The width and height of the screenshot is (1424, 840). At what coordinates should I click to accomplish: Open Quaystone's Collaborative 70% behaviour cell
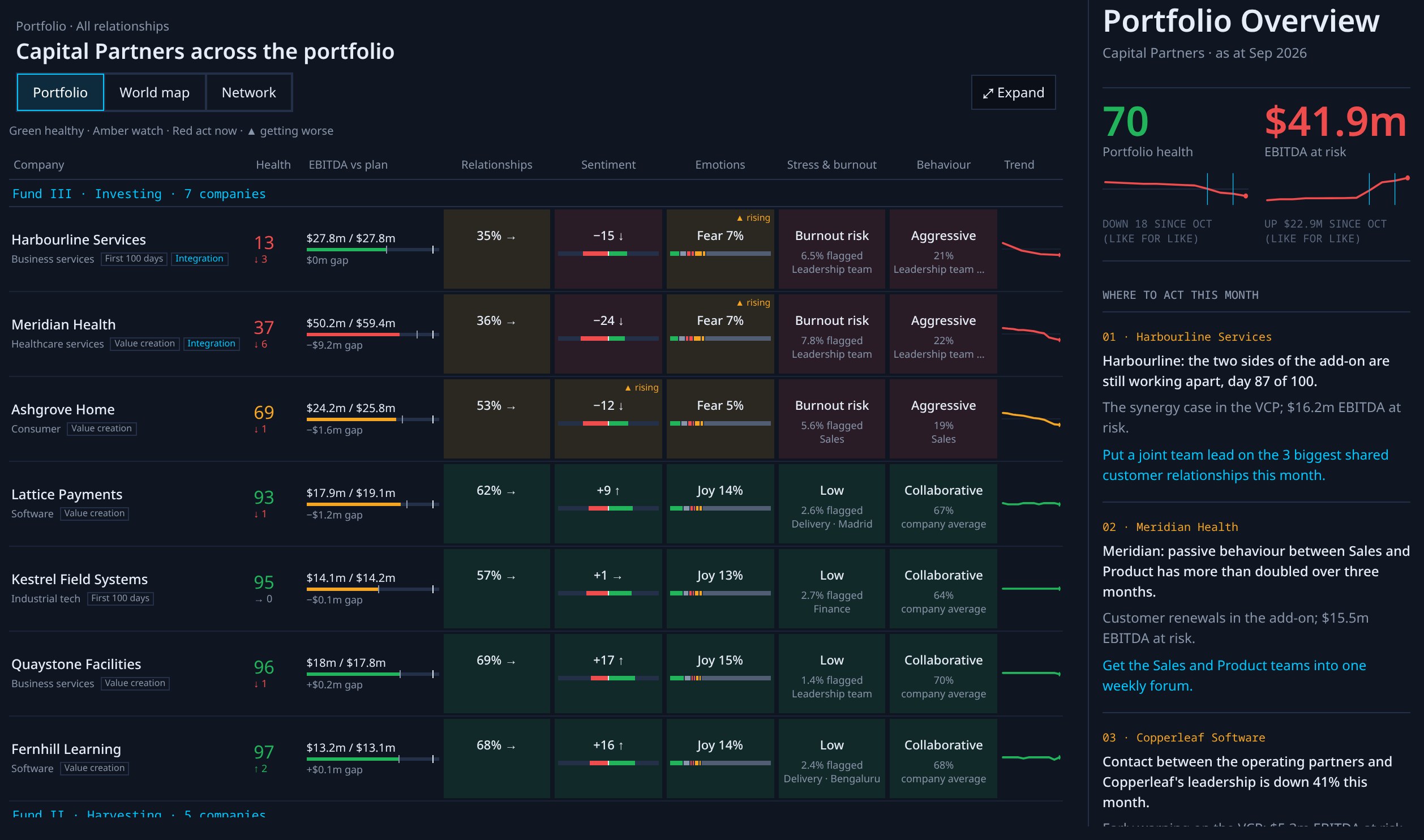[943, 674]
